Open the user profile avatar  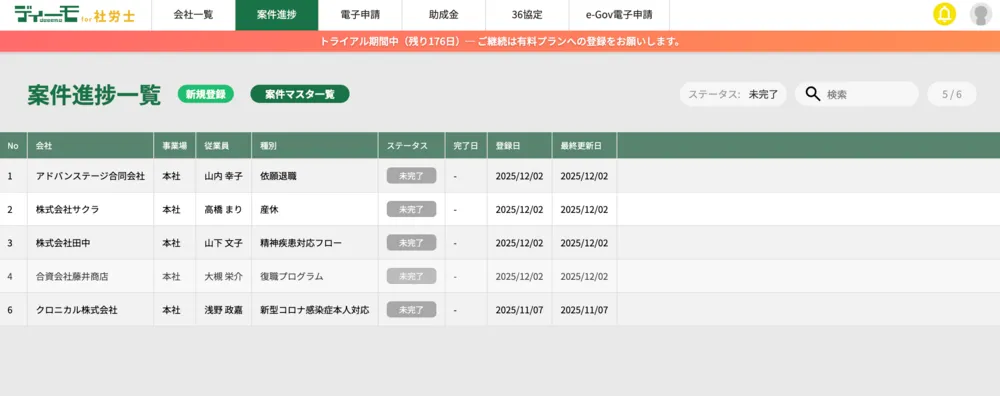pyautogui.click(x=981, y=14)
